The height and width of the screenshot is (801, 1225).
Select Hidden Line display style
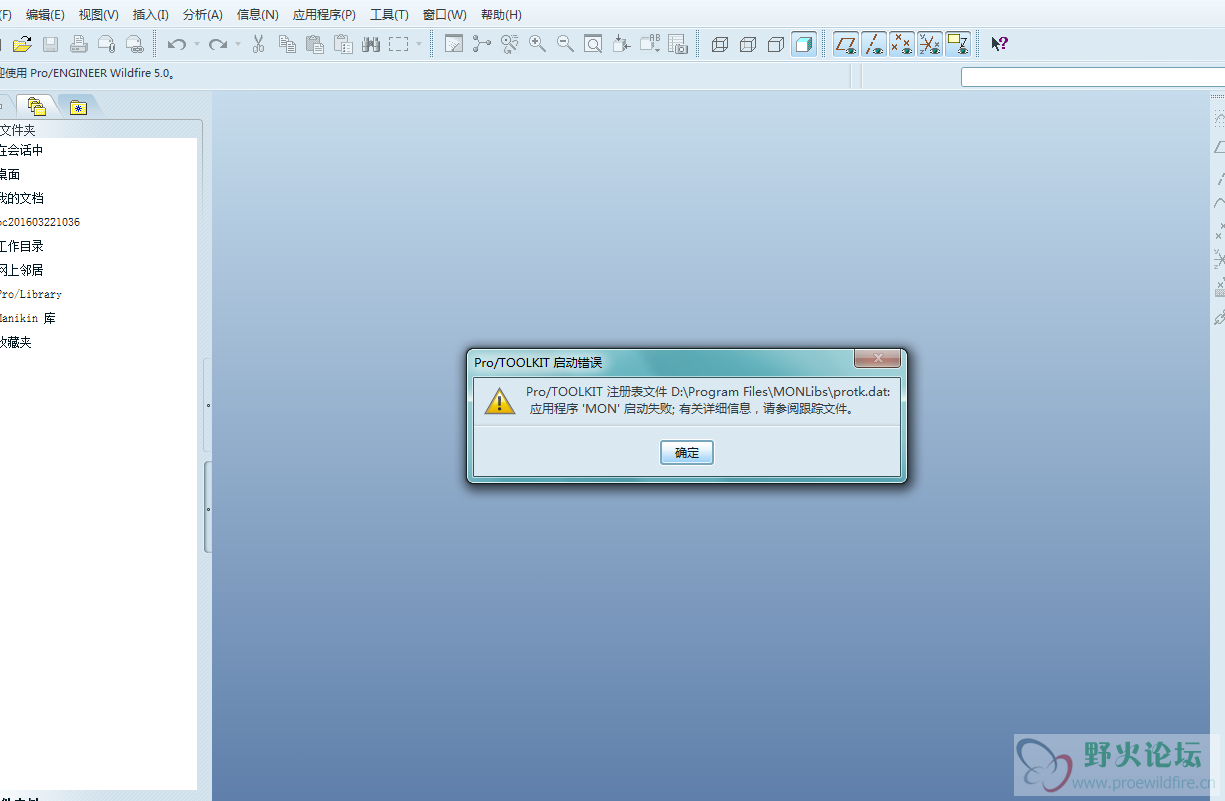pyautogui.click(x=748, y=44)
